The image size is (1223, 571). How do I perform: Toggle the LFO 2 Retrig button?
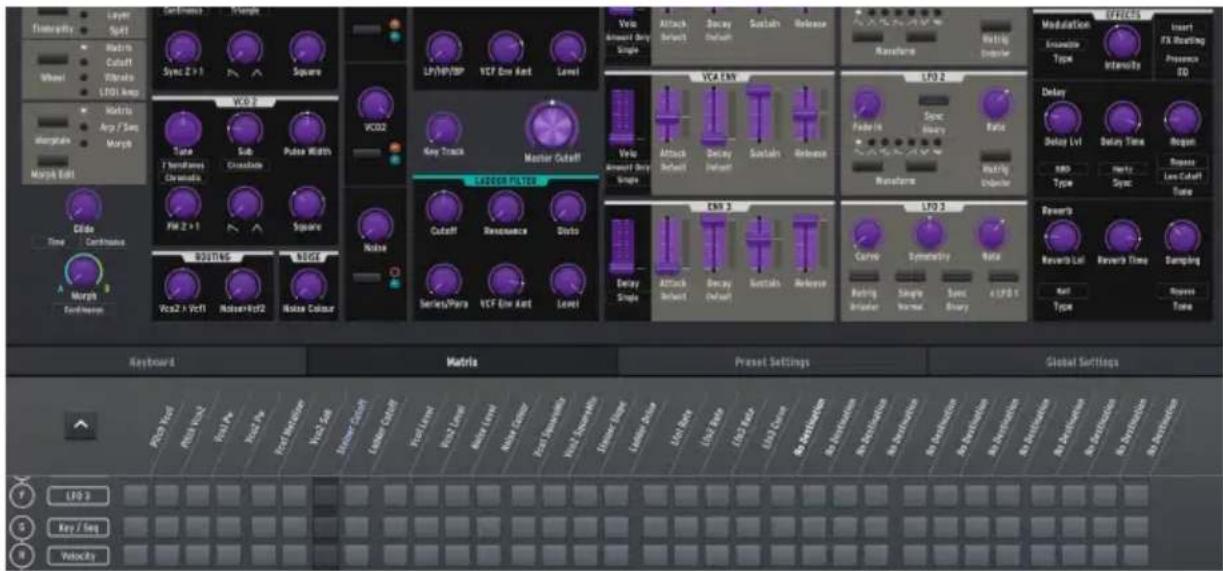[x=995, y=156]
